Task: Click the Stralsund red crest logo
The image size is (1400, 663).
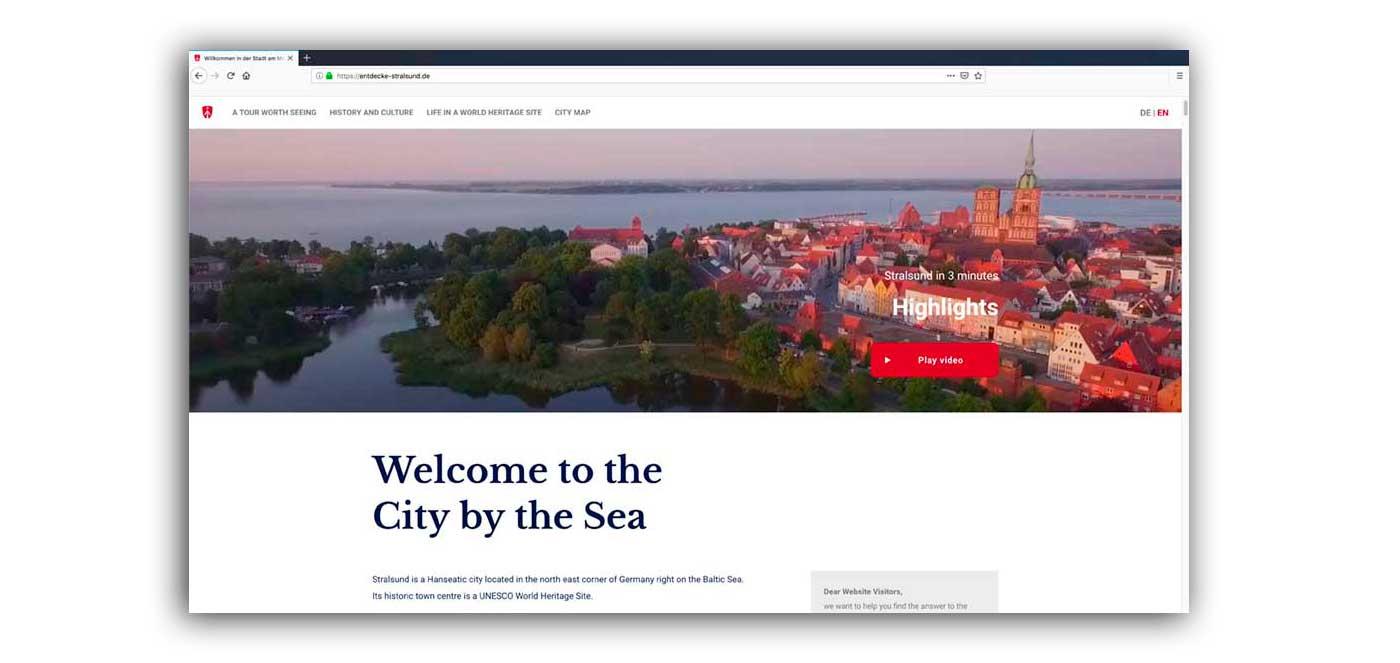Action: pos(208,113)
